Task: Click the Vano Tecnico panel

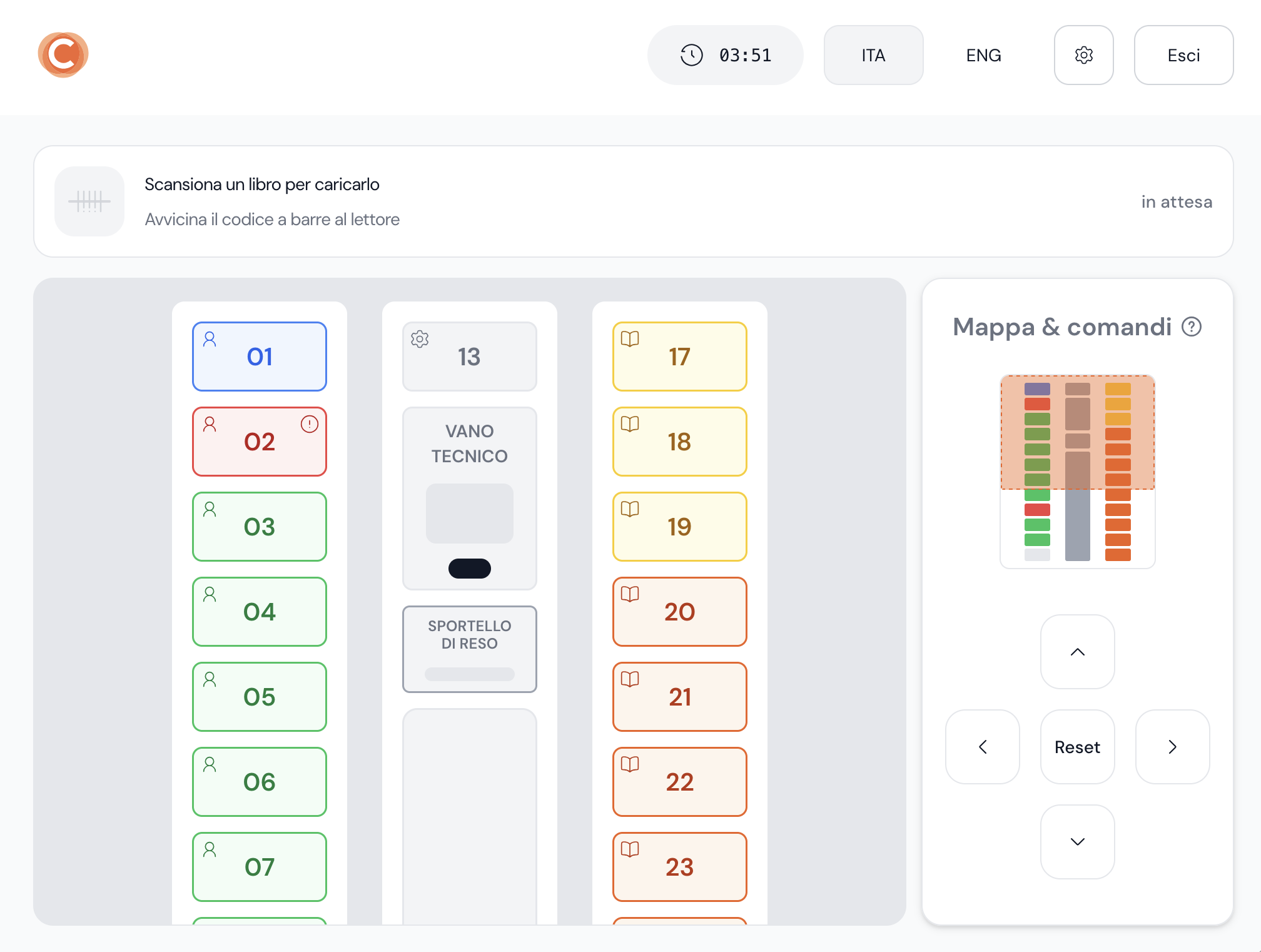Action: tap(470, 499)
